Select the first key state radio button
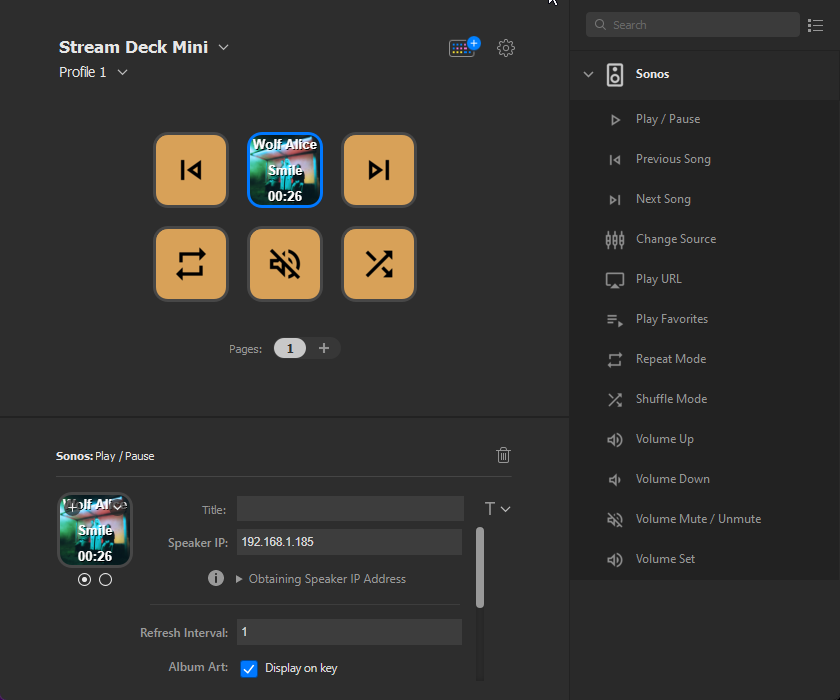The height and width of the screenshot is (700, 840). point(84,579)
